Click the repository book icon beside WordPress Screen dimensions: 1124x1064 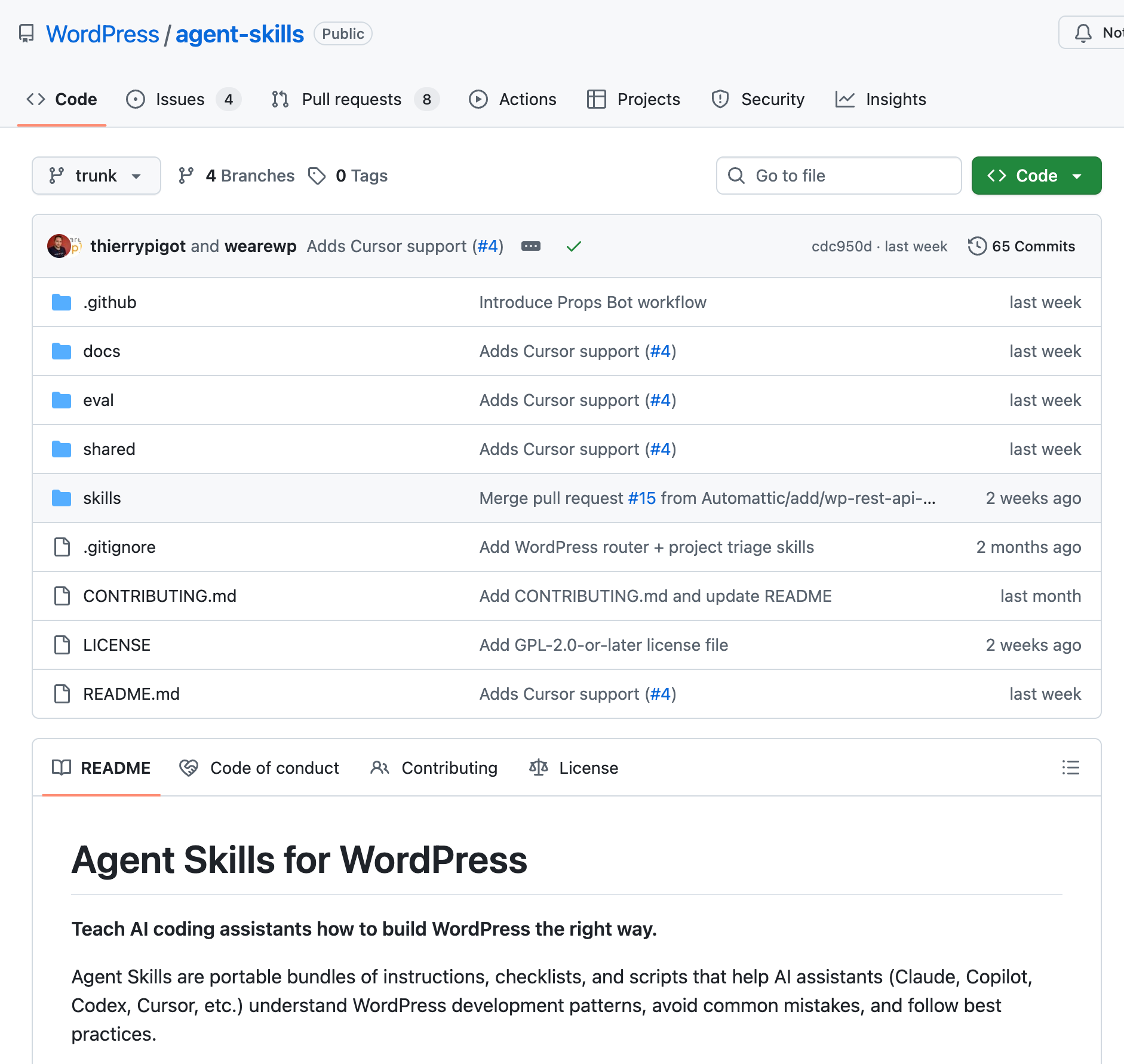(27, 34)
